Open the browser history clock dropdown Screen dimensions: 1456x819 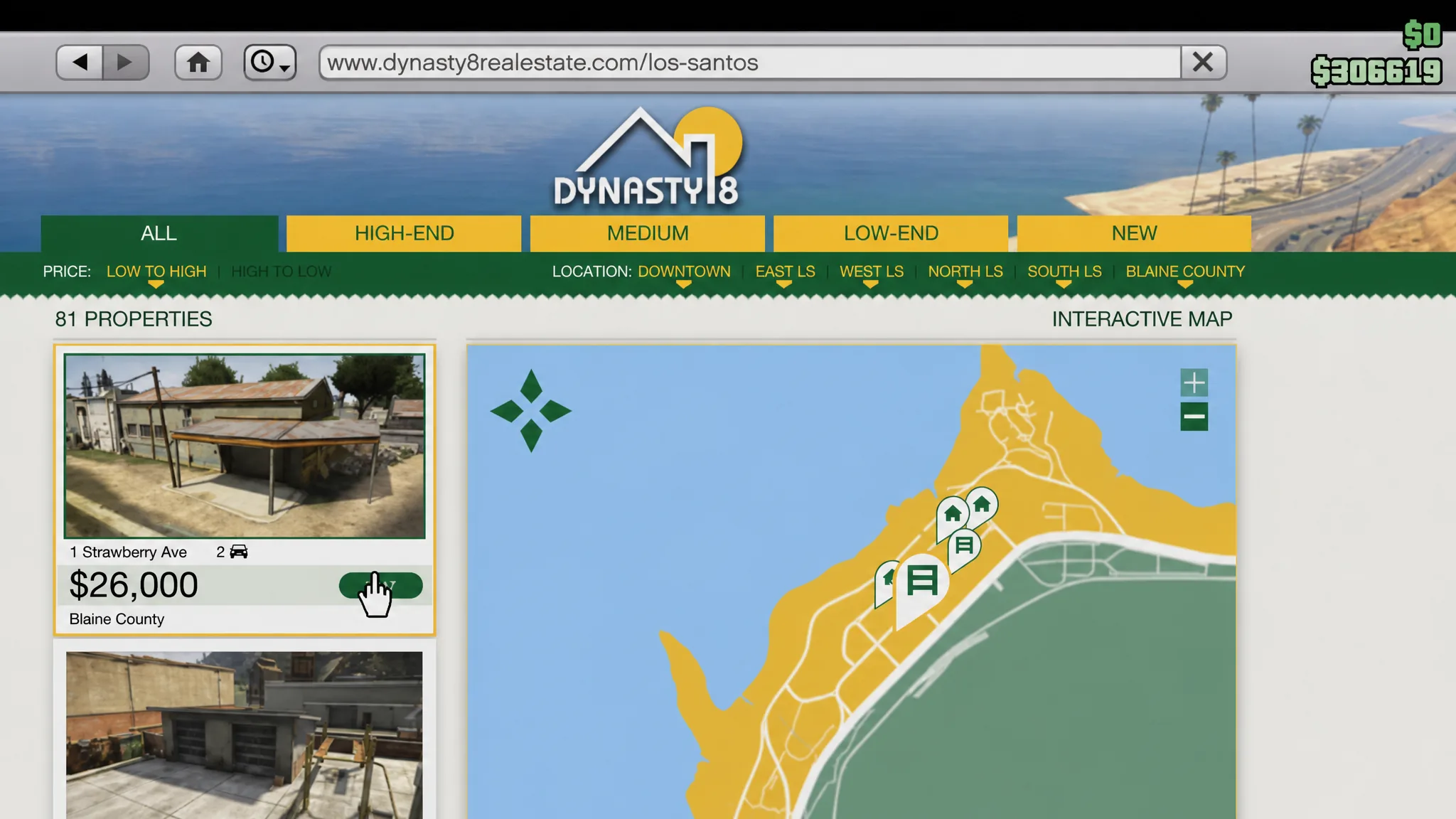[x=270, y=63]
